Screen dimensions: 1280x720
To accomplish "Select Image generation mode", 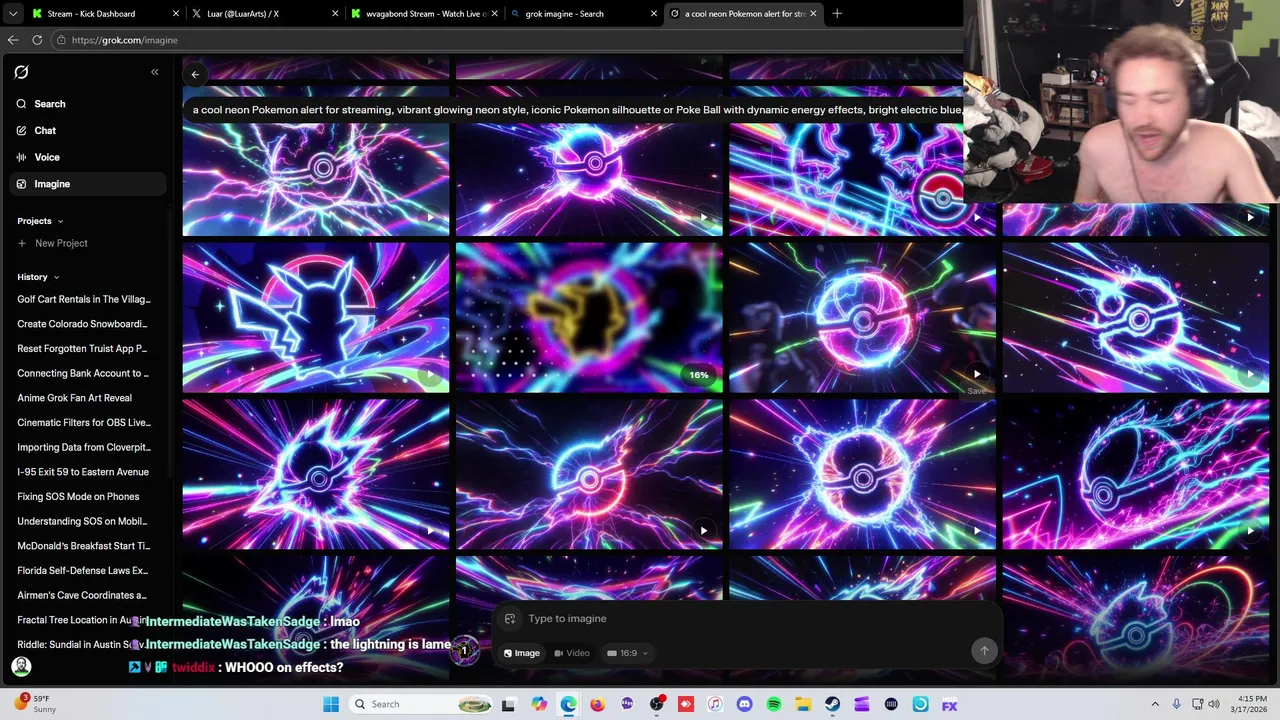I will pos(521,653).
